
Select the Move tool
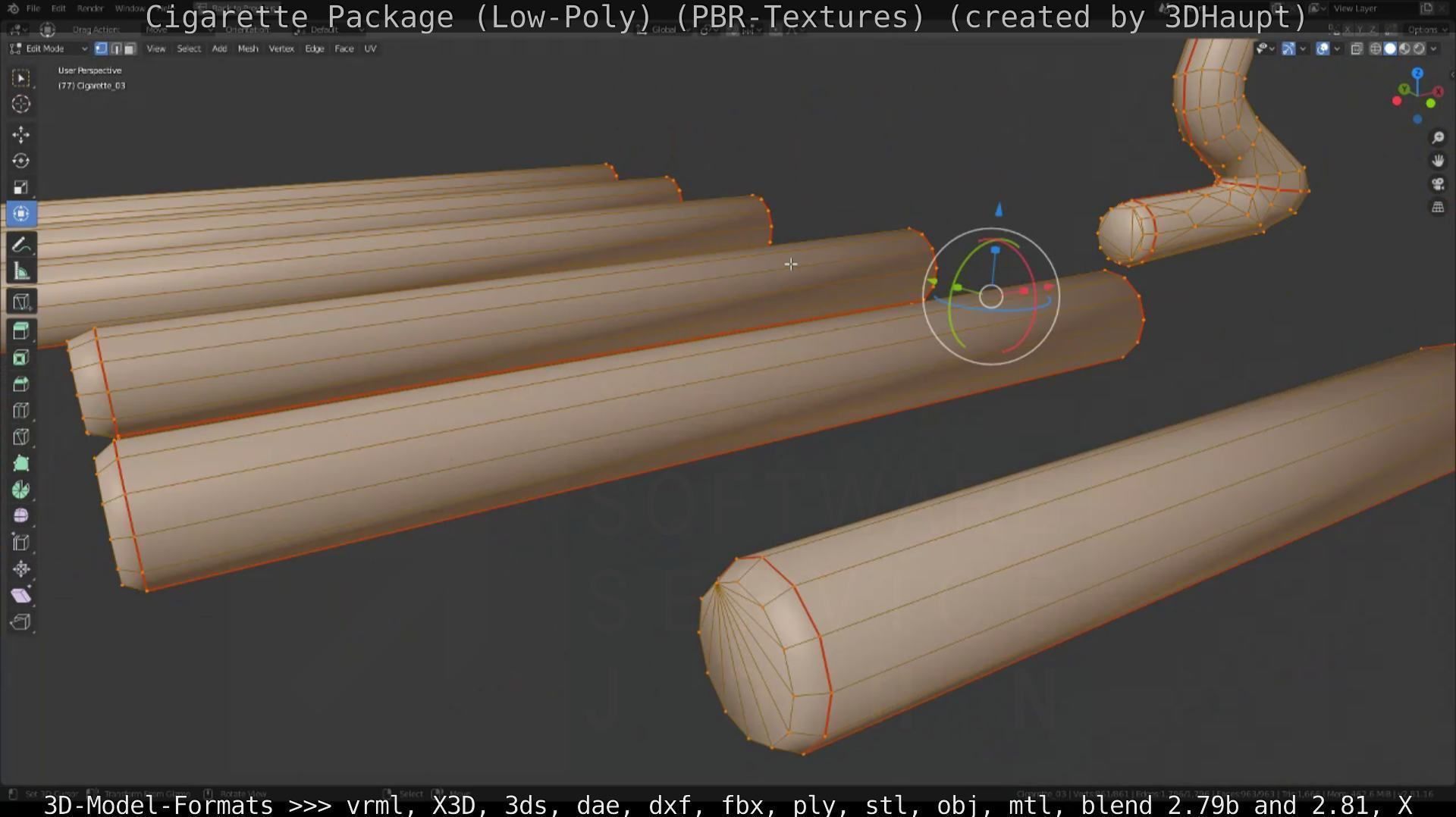point(21,135)
